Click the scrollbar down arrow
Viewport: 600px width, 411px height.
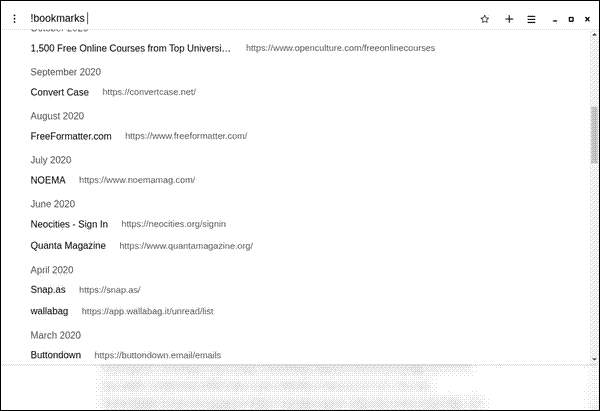point(594,359)
